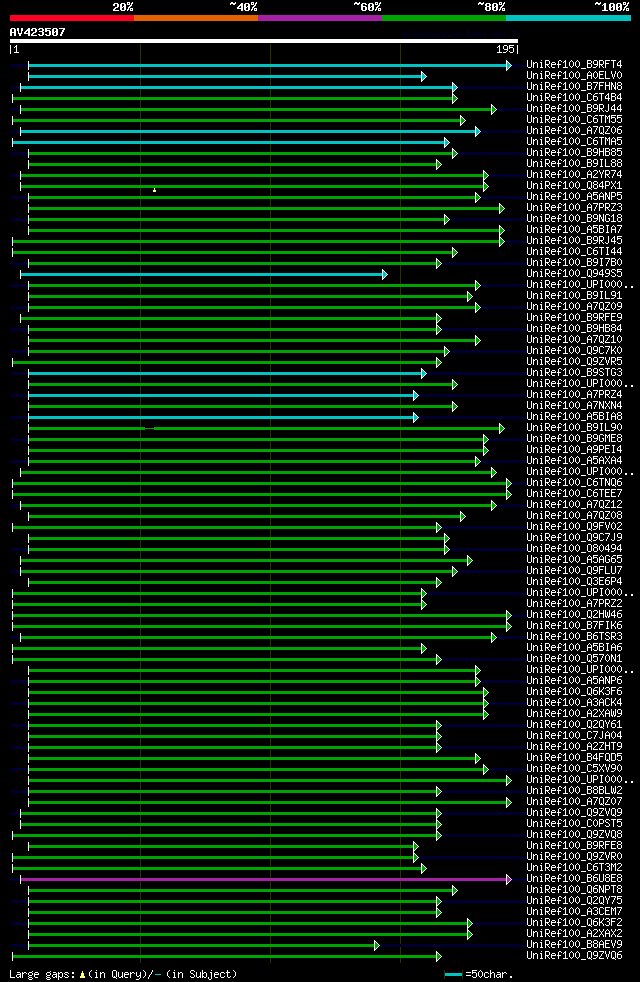Click the cyan ~100% identity legend segment
Screen dimensions: 640x982
[568, 18]
